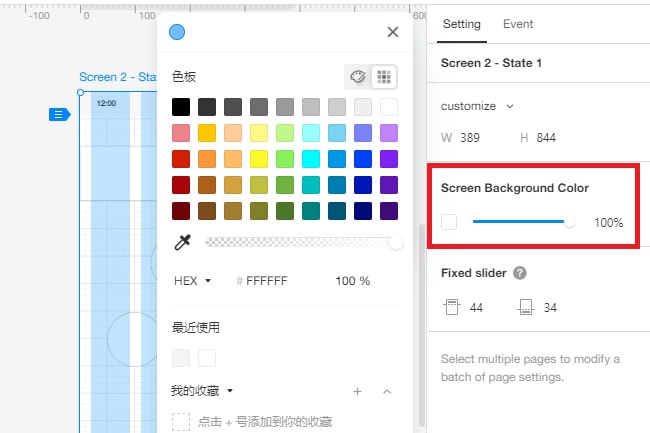Click the Screen 2 canvas title label

pyautogui.click(x=118, y=77)
